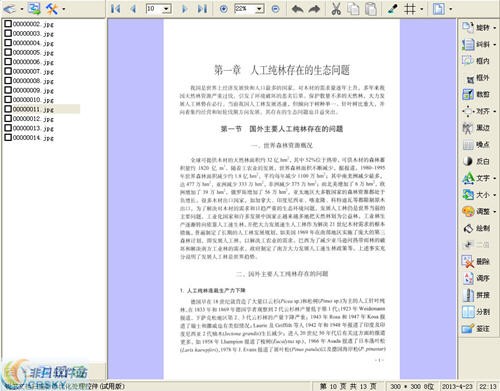Check the box for 00000009.jpg
The width and height of the screenshot is (500, 391).
8,90
